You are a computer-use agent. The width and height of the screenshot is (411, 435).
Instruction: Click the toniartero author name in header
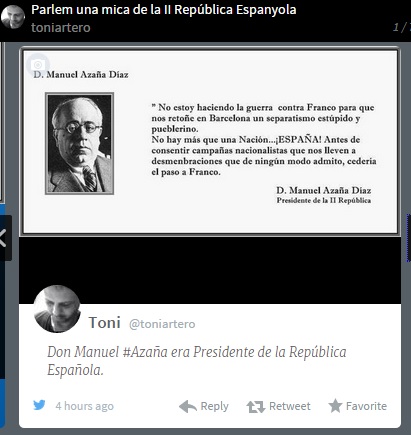tap(61, 27)
